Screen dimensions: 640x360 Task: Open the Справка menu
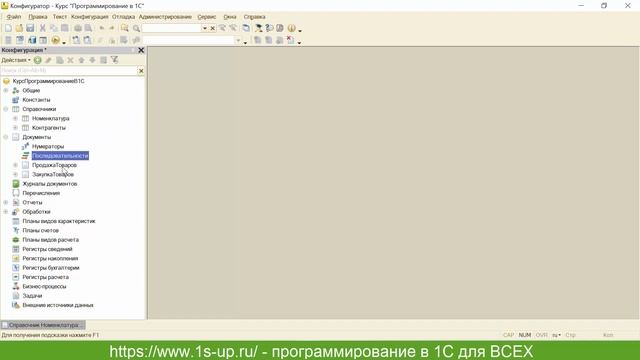254,17
